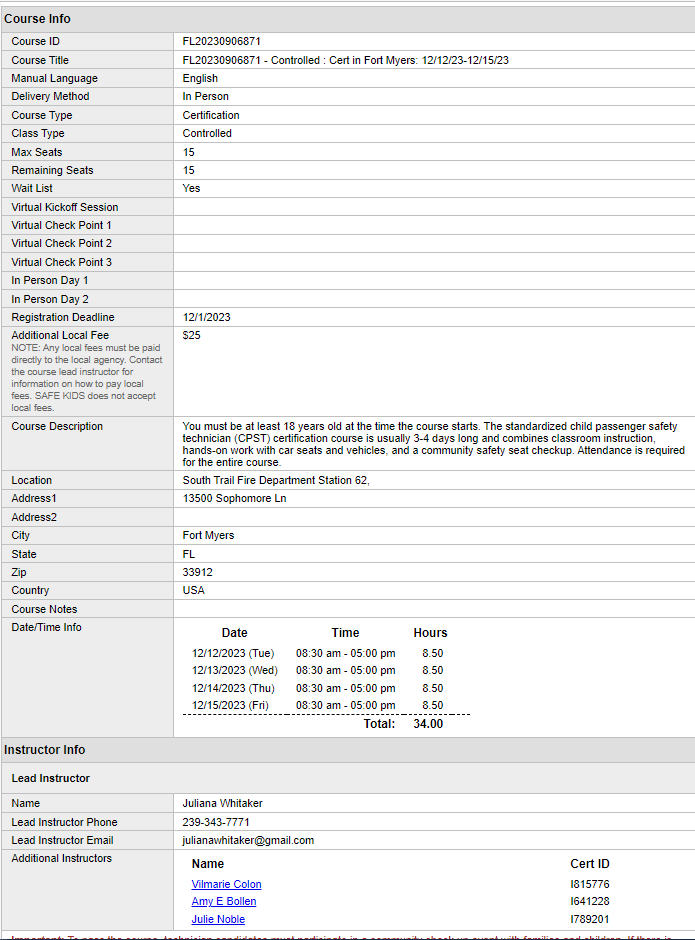
Task: Click the Course Title value text
Action: pos(345,60)
